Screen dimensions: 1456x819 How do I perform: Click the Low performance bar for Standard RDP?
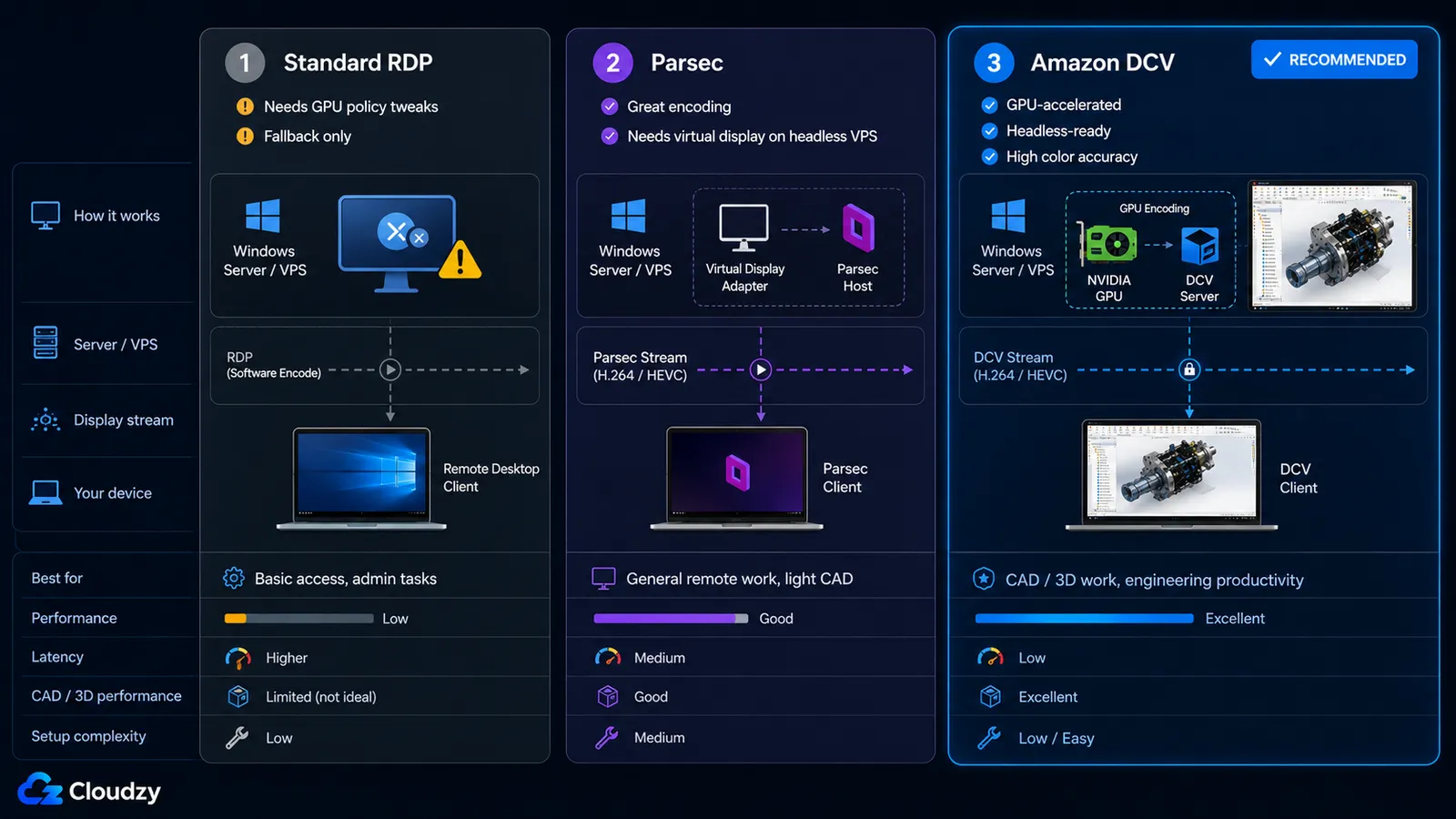tap(299, 618)
